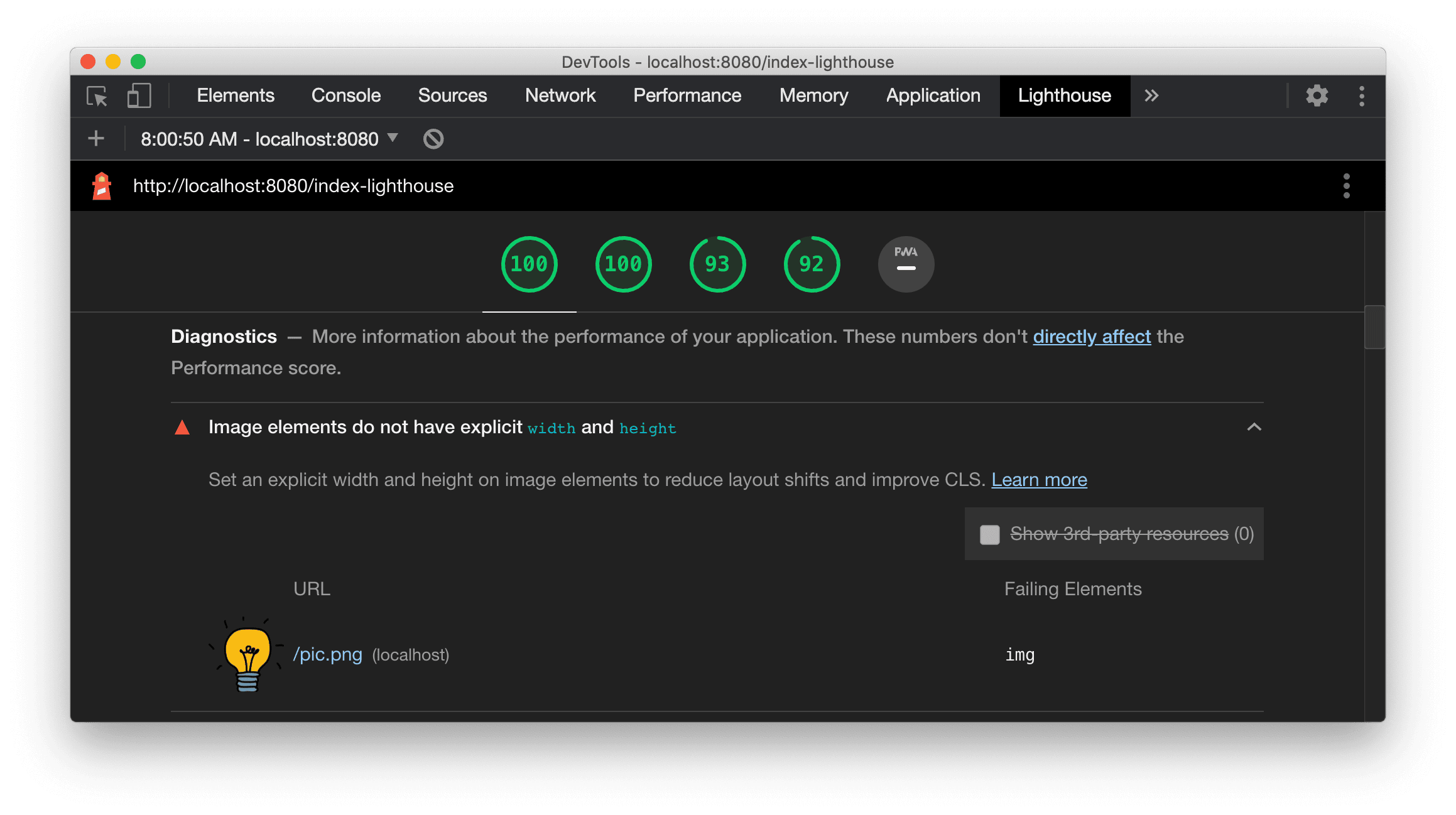The width and height of the screenshot is (1456, 815).
Task: Select the Lighthouse tab in DevTools
Action: click(x=1063, y=96)
